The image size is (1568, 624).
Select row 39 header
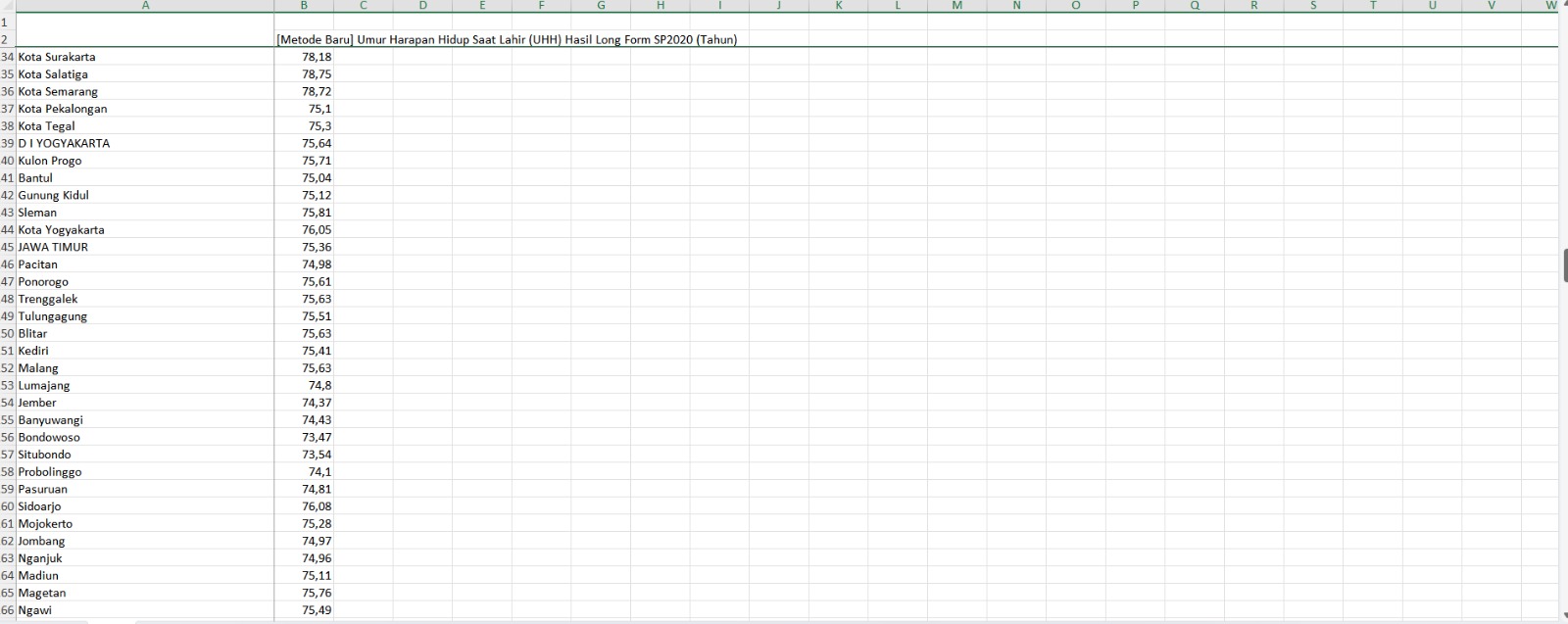click(8, 143)
